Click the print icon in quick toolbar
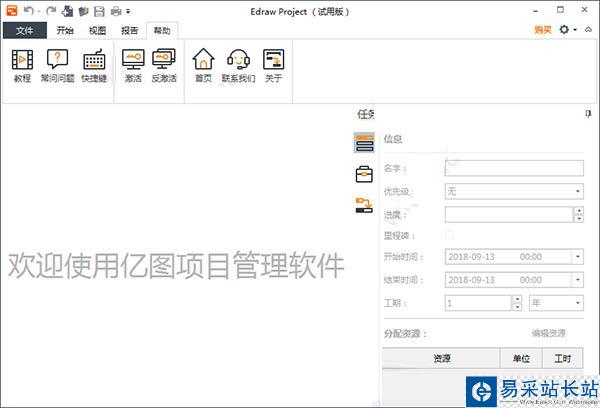The width and height of the screenshot is (600, 408). (116, 11)
